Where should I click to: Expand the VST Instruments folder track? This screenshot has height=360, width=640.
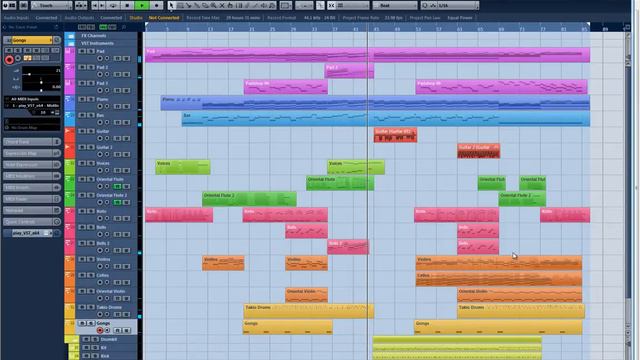click(x=71, y=43)
